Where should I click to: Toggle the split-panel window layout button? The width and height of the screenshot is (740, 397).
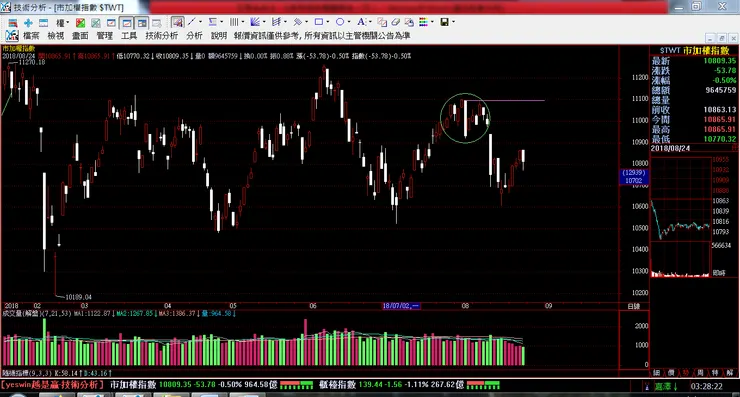(x=142, y=23)
